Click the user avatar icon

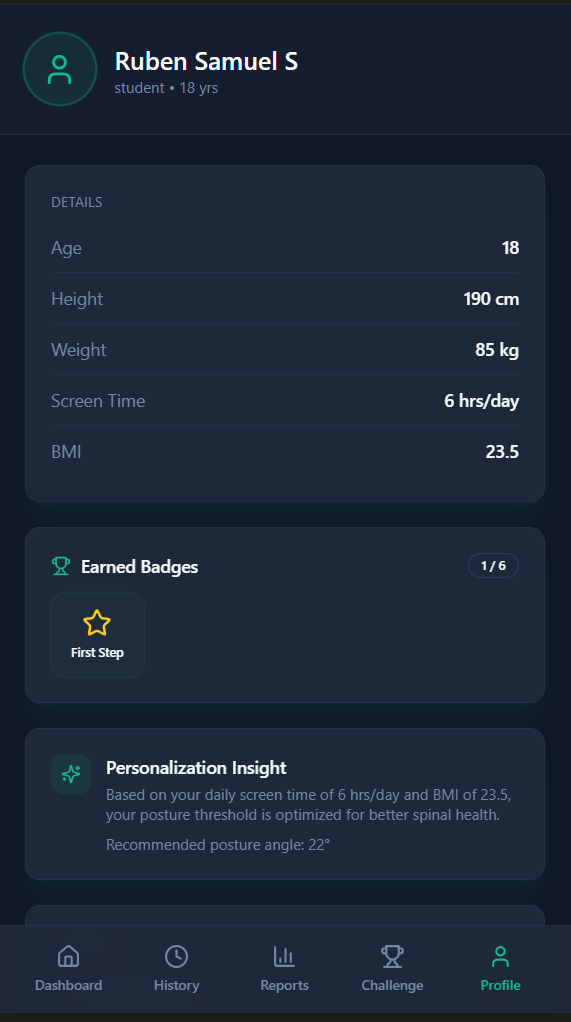(x=60, y=69)
